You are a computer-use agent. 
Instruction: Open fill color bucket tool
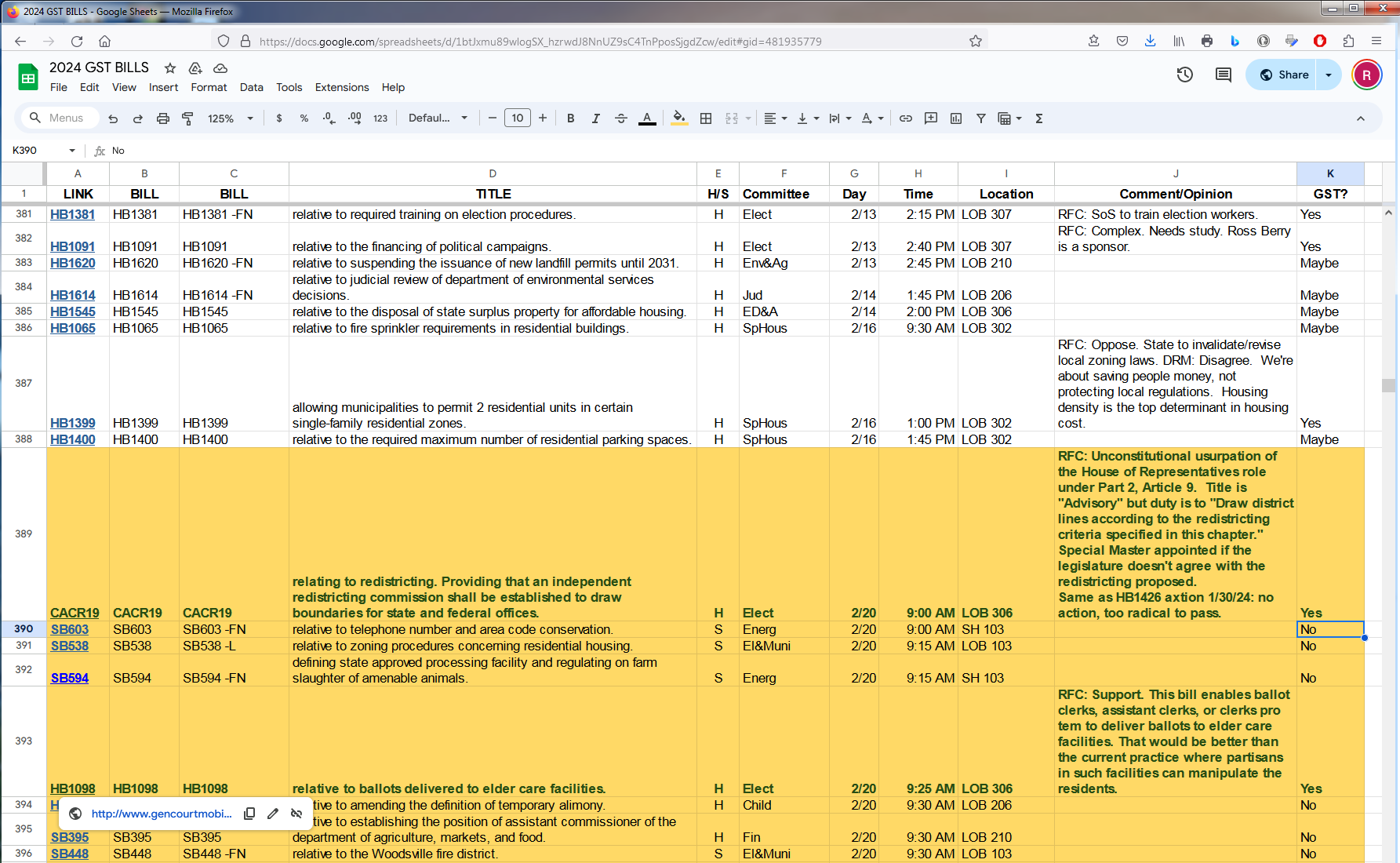point(679,118)
